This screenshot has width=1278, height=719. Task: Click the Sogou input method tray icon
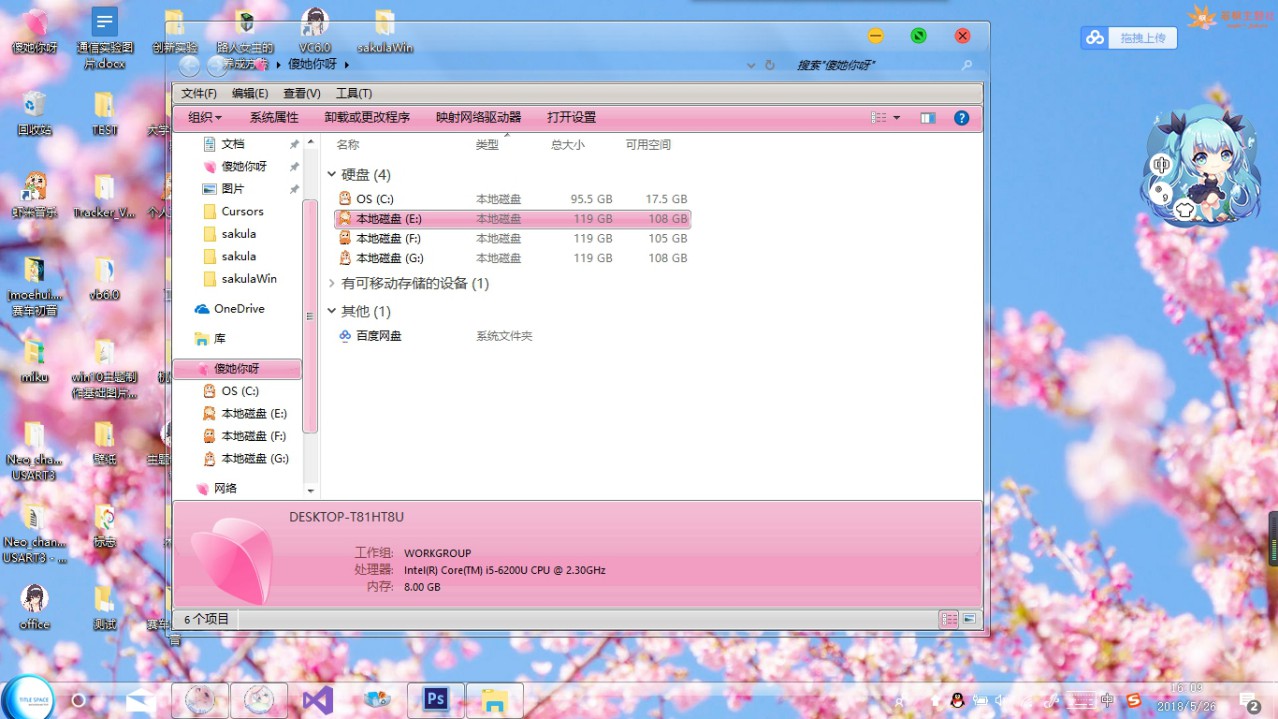point(1133,700)
